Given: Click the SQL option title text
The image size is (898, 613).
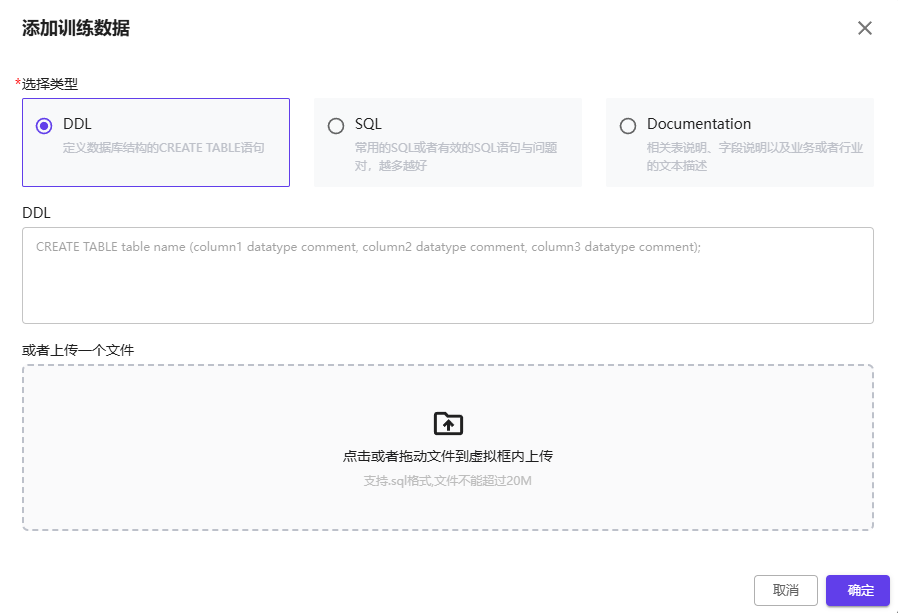Looking at the screenshot, I should click(x=368, y=124).
